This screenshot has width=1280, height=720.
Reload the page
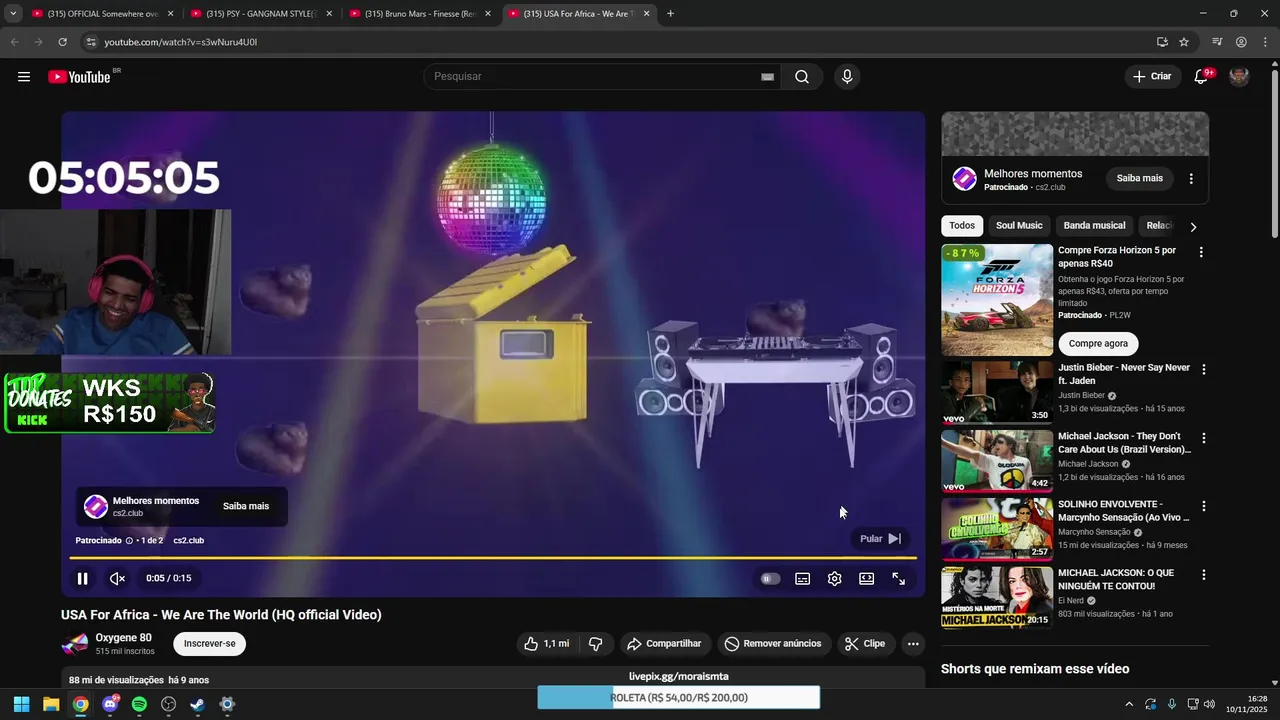coord(62,42)
